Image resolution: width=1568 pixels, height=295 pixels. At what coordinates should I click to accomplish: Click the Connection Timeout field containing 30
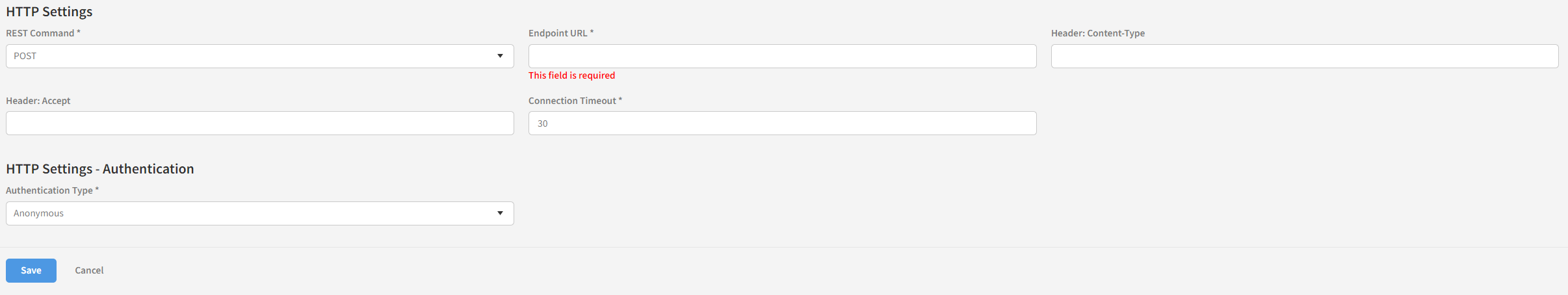[782, 123]
